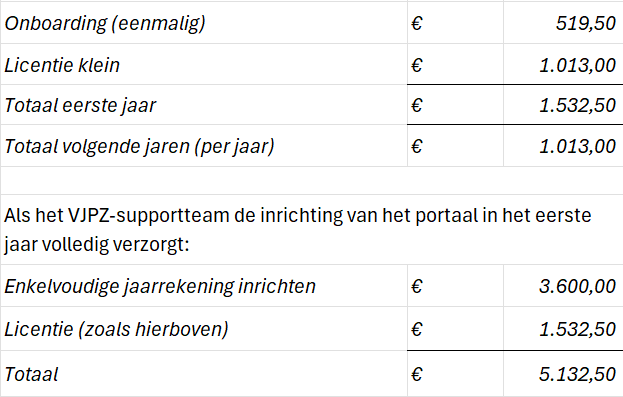
Task: Click the euro sign beside Licentie klein
Action: pyautogui.click(x=416, y=65)
